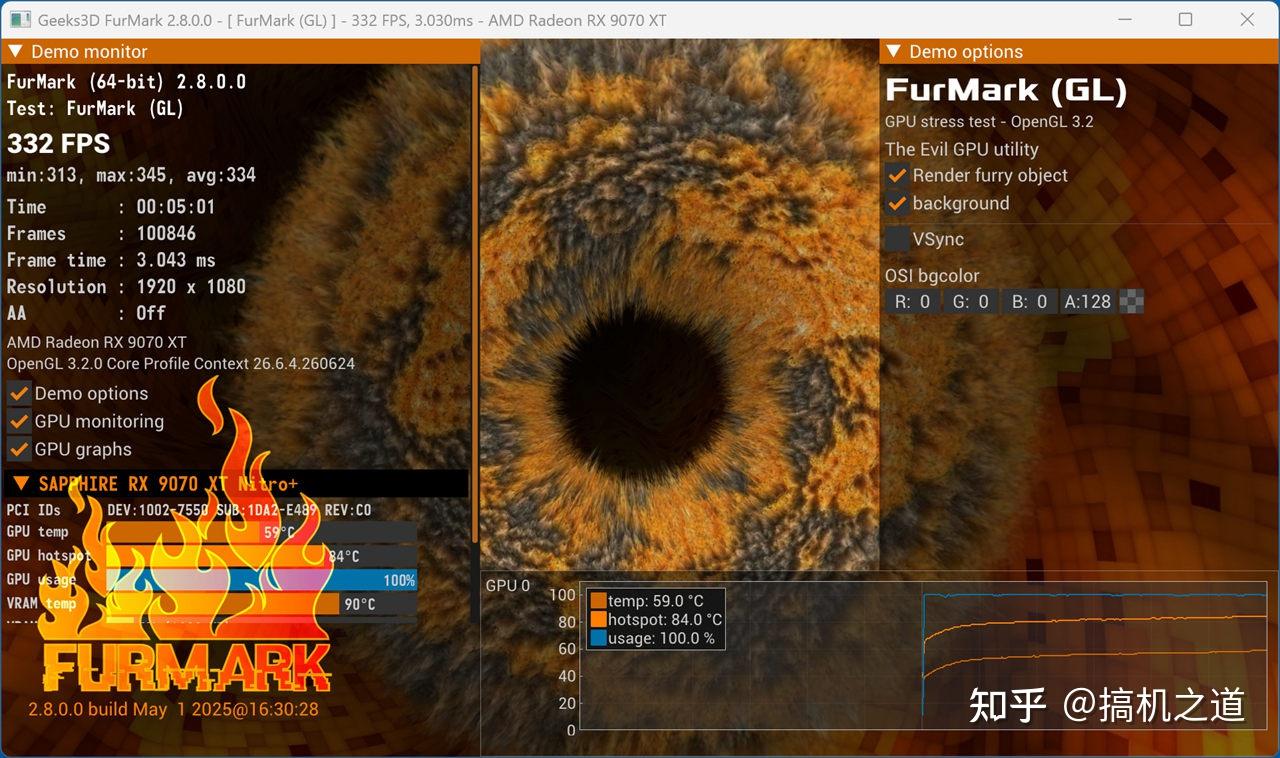Click The Evil GPU utility text
This screenshot has width=1280, height=758.
click(962, 150)
